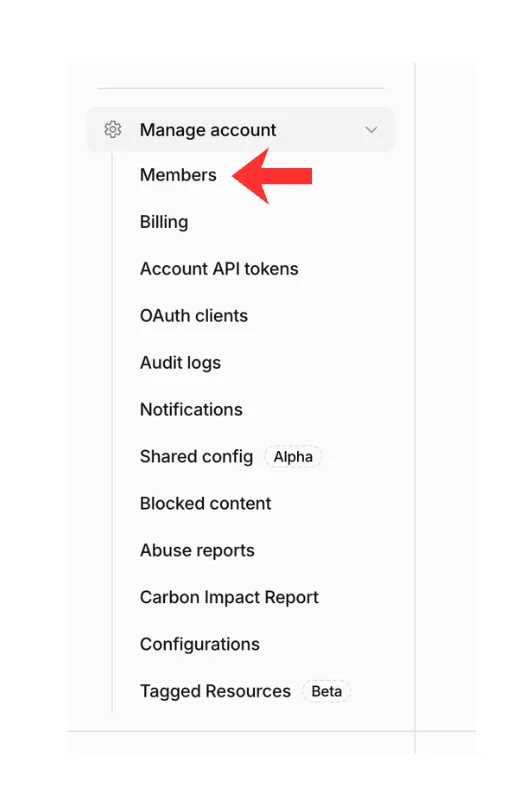Open Tagged Resources

click(x=215, y=692)
